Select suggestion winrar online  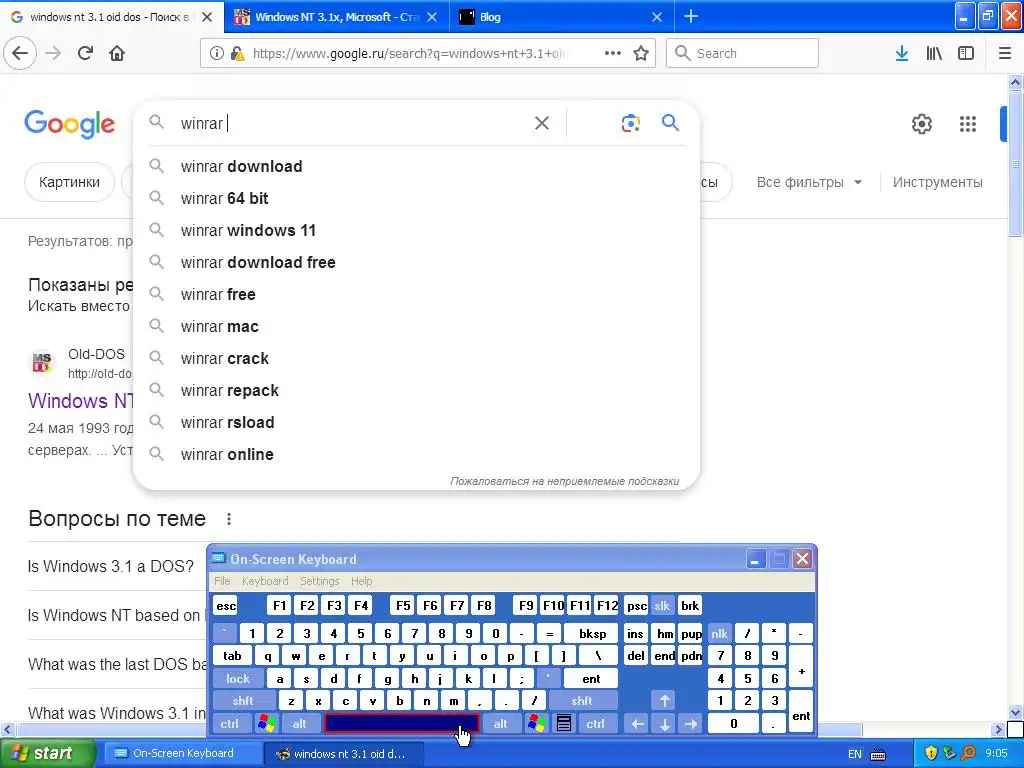[x=416, y=454]
